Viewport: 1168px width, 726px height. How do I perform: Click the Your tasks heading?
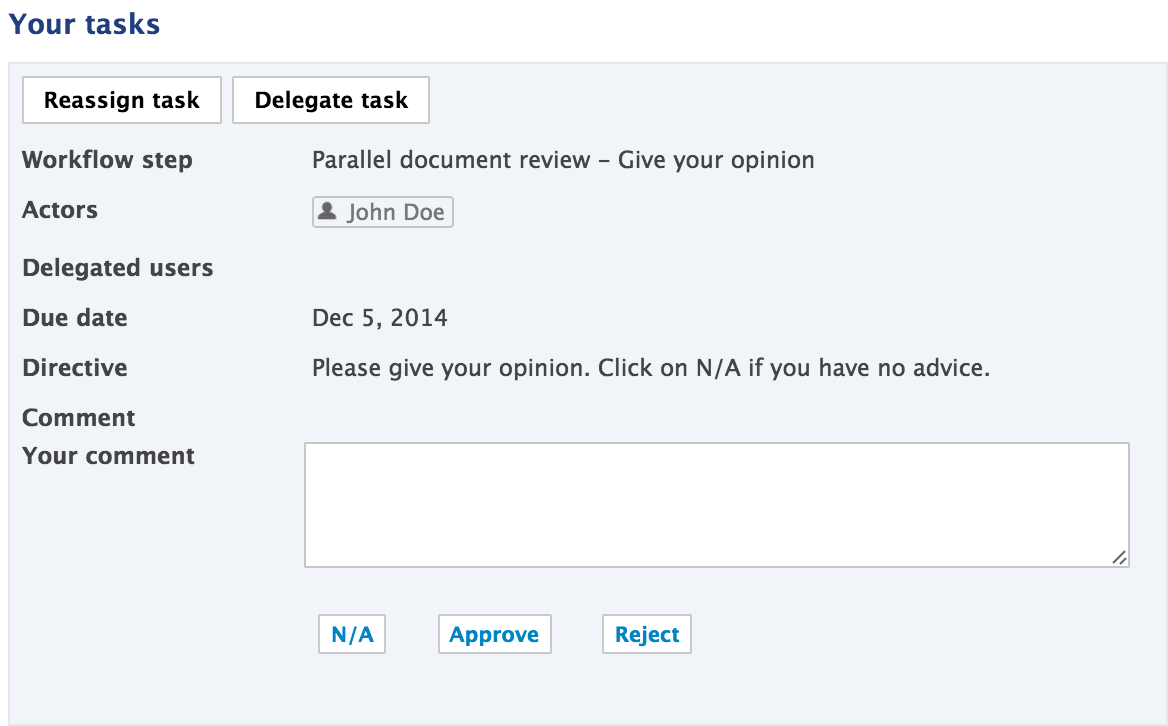pos(84,24)
